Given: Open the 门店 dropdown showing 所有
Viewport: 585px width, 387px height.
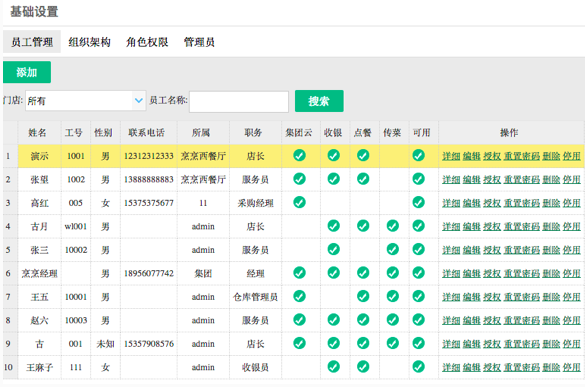Looking at the screenshot, I should (x=85, y=101).
